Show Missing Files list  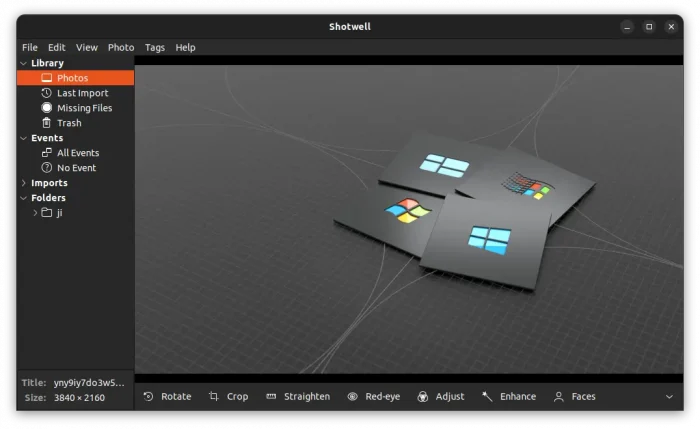coord(84,108)
